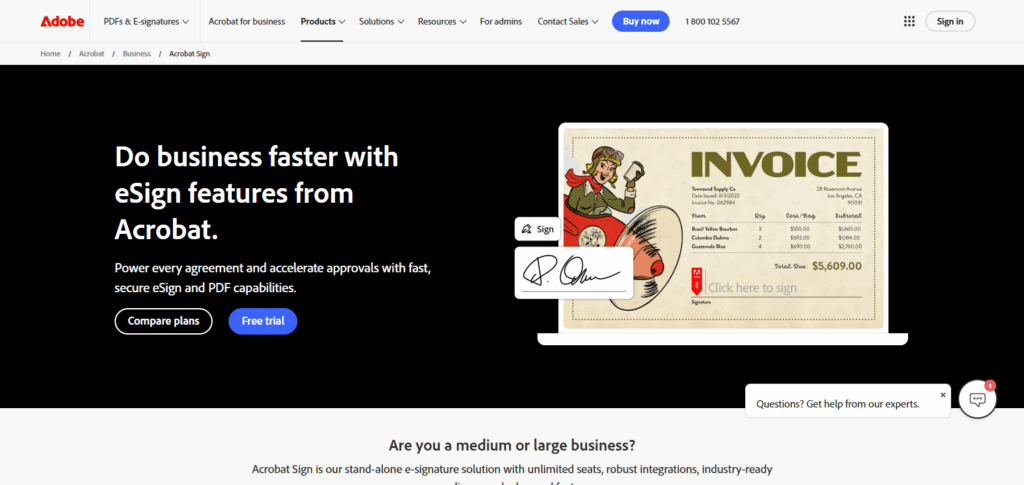
Task: Start the Free trial
Action: click(263, 321)
